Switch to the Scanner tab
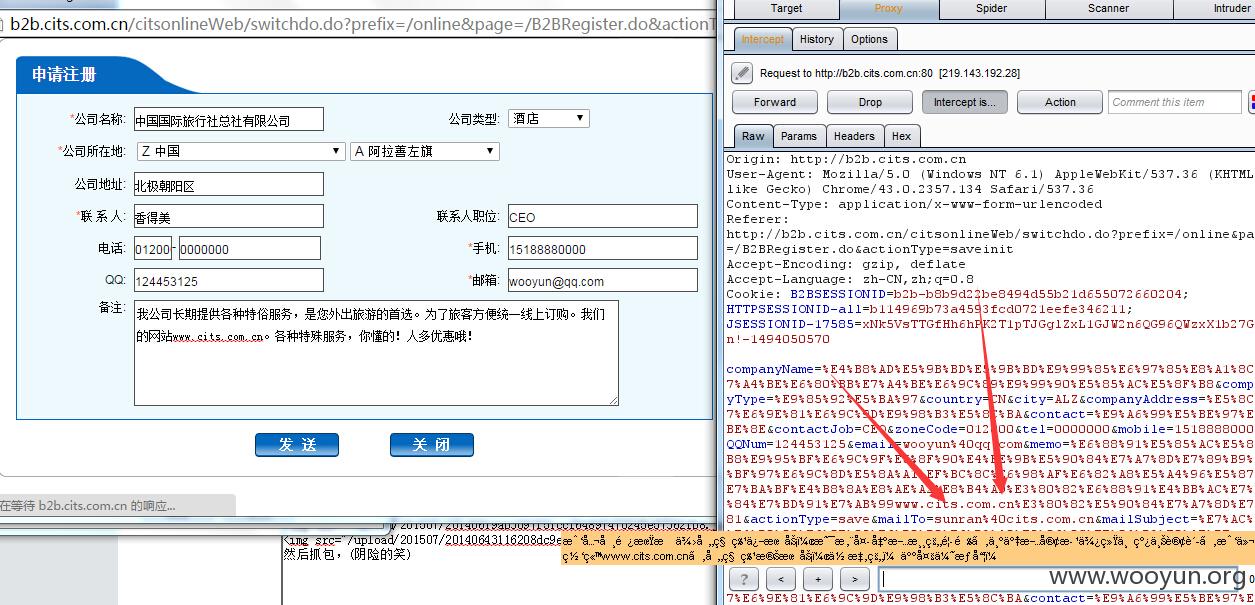The width and height of the screenshot is (1255, 605). point(1108,8)
